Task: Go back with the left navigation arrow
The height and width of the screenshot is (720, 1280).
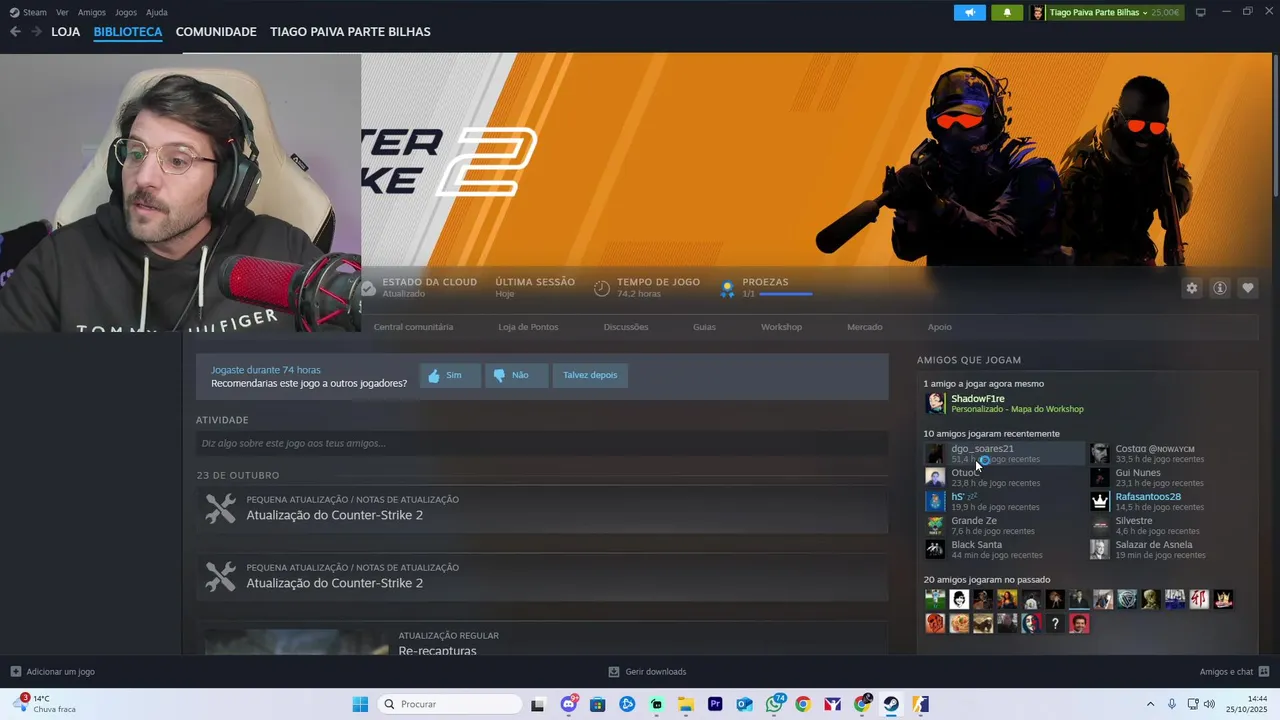Action: click(15, 31)
